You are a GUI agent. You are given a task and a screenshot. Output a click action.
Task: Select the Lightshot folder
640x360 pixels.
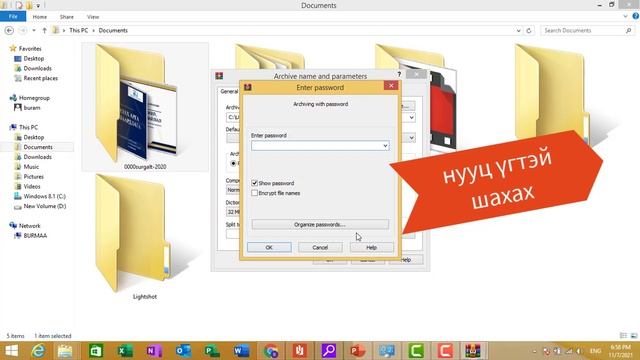tap(144, 237)
